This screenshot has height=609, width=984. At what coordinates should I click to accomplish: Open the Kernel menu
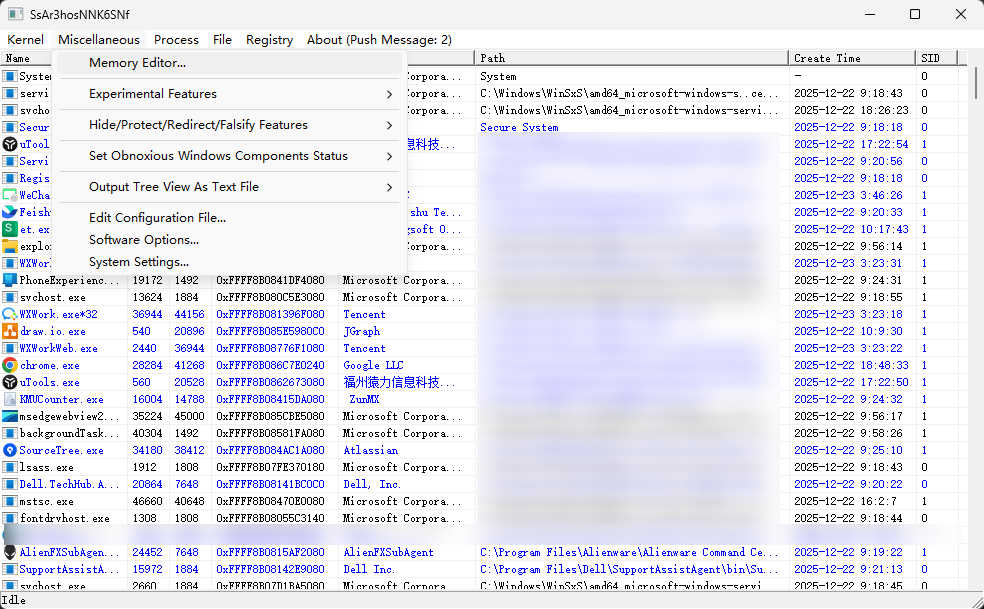tap(26, 40)
